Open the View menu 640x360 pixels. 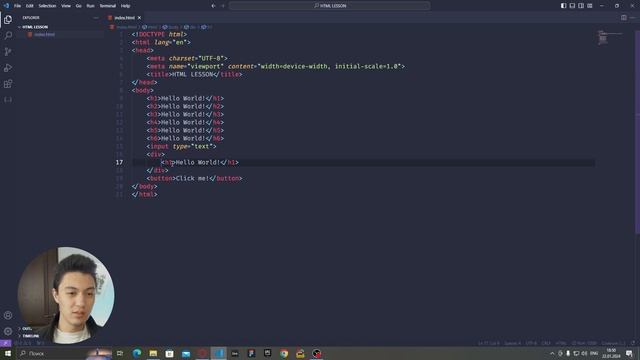coord(66,6)
